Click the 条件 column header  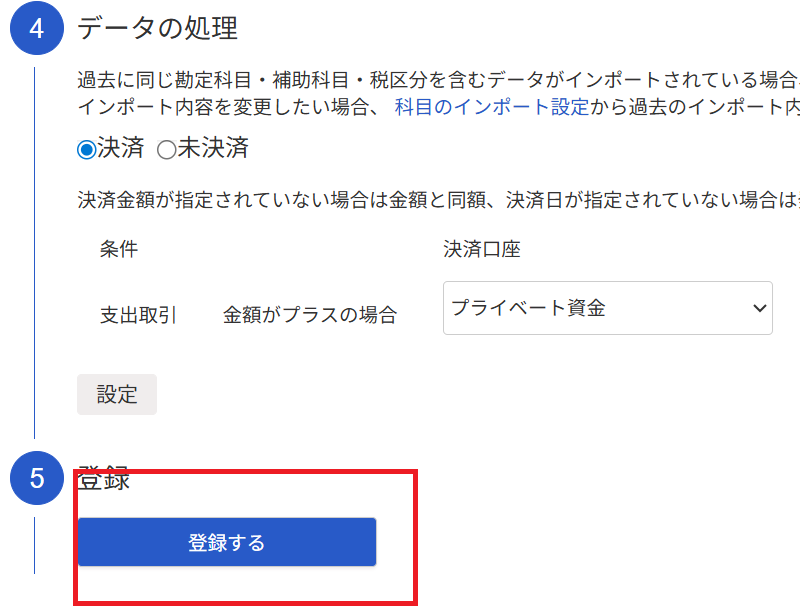click(119, 249)
